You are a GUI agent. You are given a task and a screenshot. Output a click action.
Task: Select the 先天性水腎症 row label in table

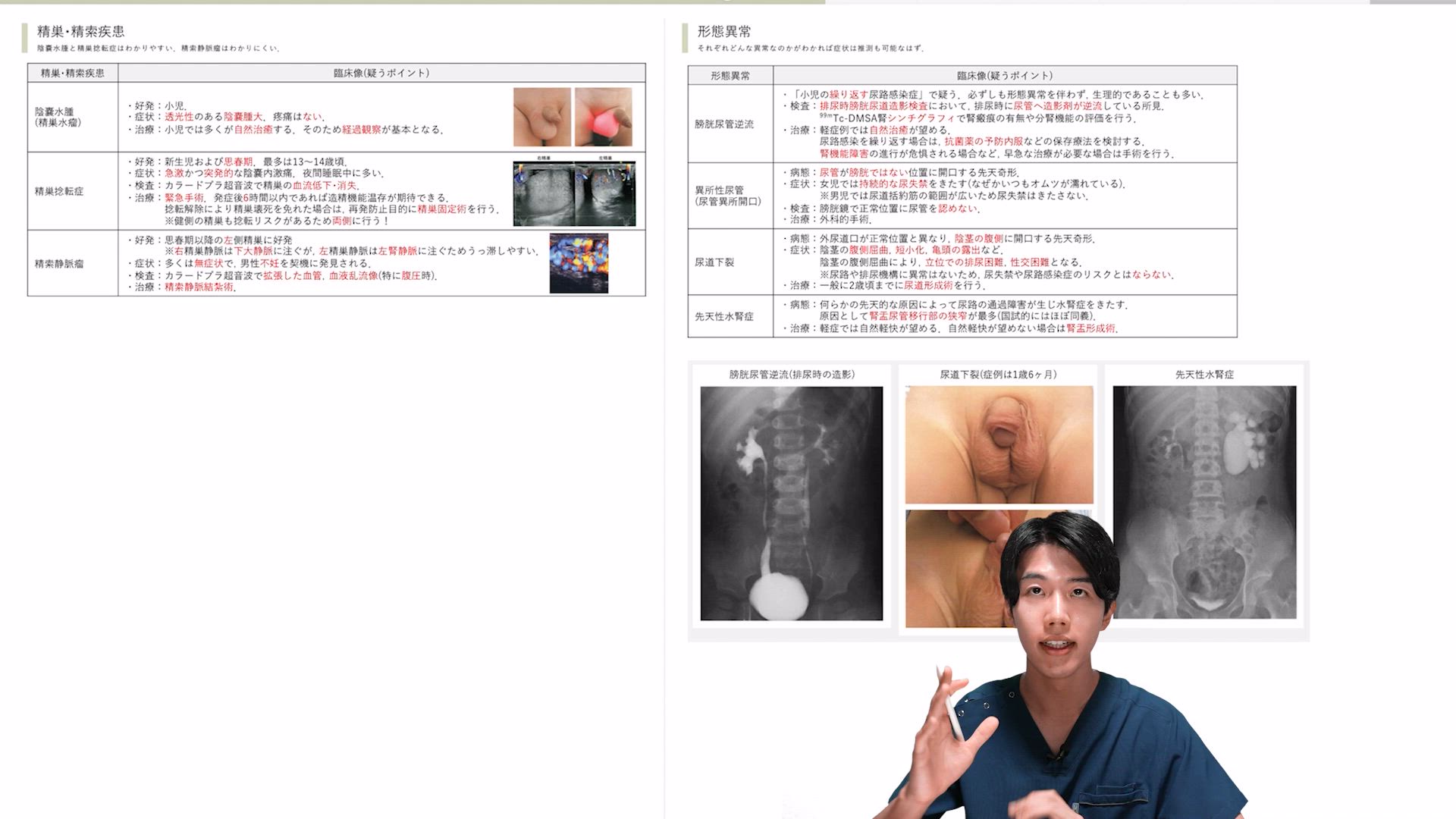click(x=724, y=317)
